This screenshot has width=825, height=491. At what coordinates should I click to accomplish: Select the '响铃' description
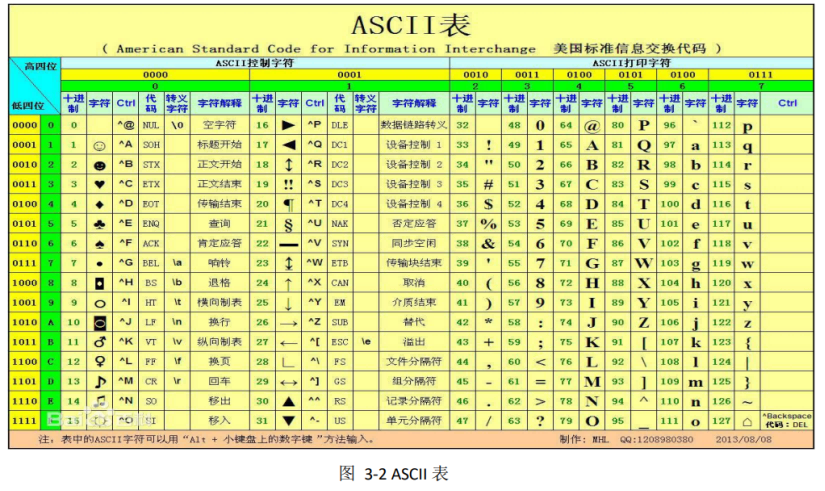tap(219, 263)
